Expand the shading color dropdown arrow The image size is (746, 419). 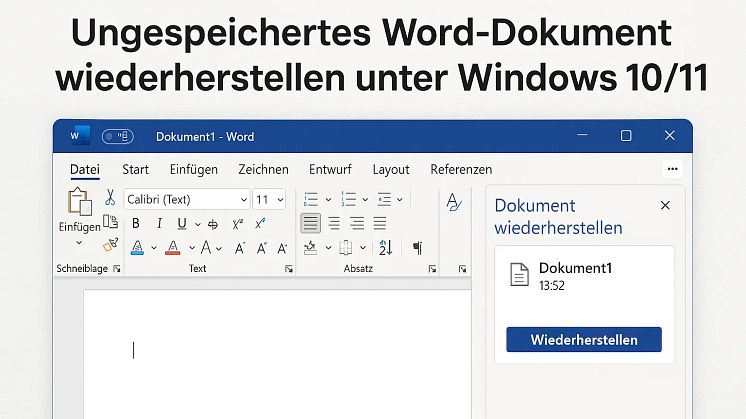(x=328, y=248)
